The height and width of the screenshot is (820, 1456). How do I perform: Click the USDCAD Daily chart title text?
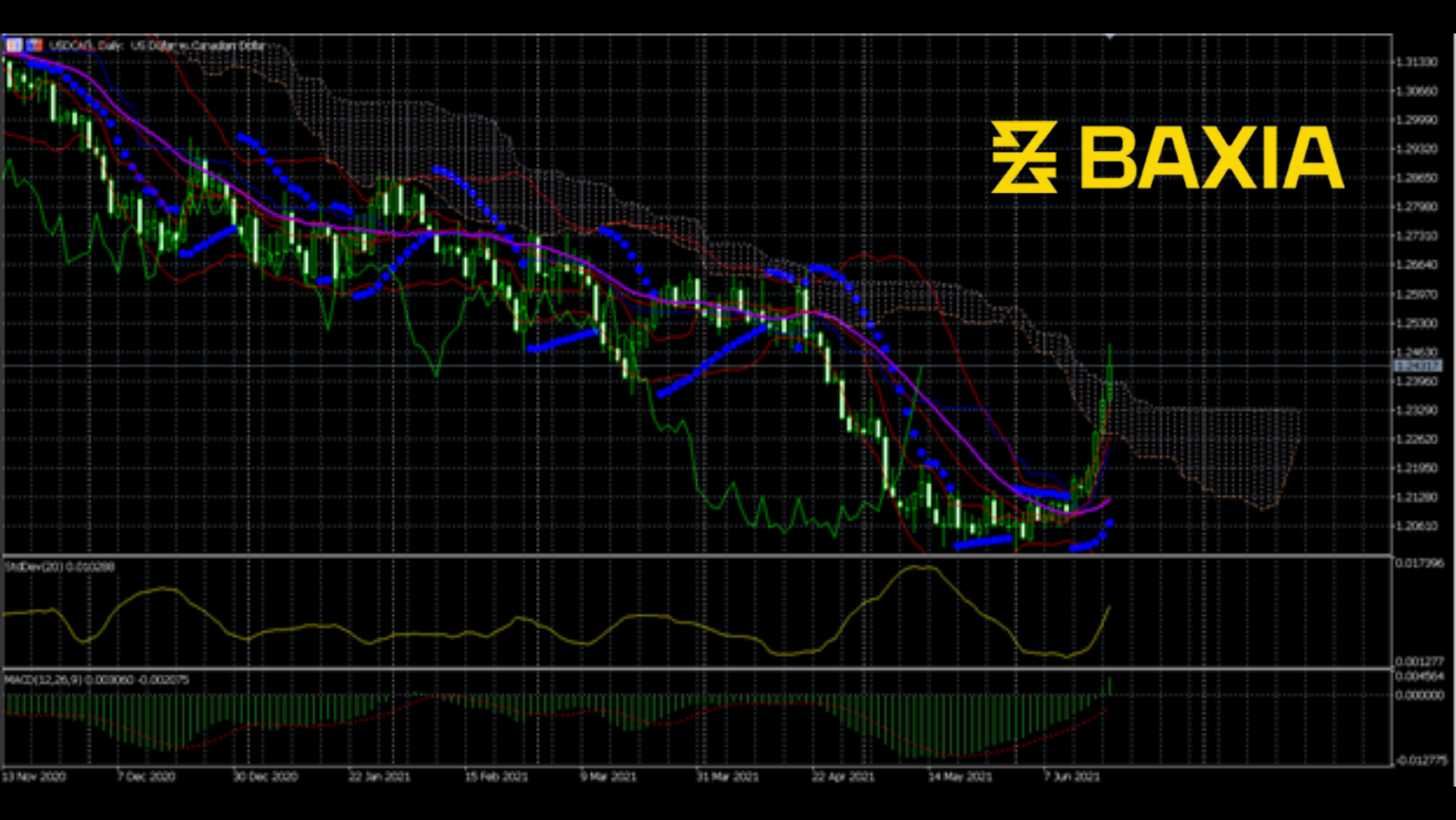[157, 45]
